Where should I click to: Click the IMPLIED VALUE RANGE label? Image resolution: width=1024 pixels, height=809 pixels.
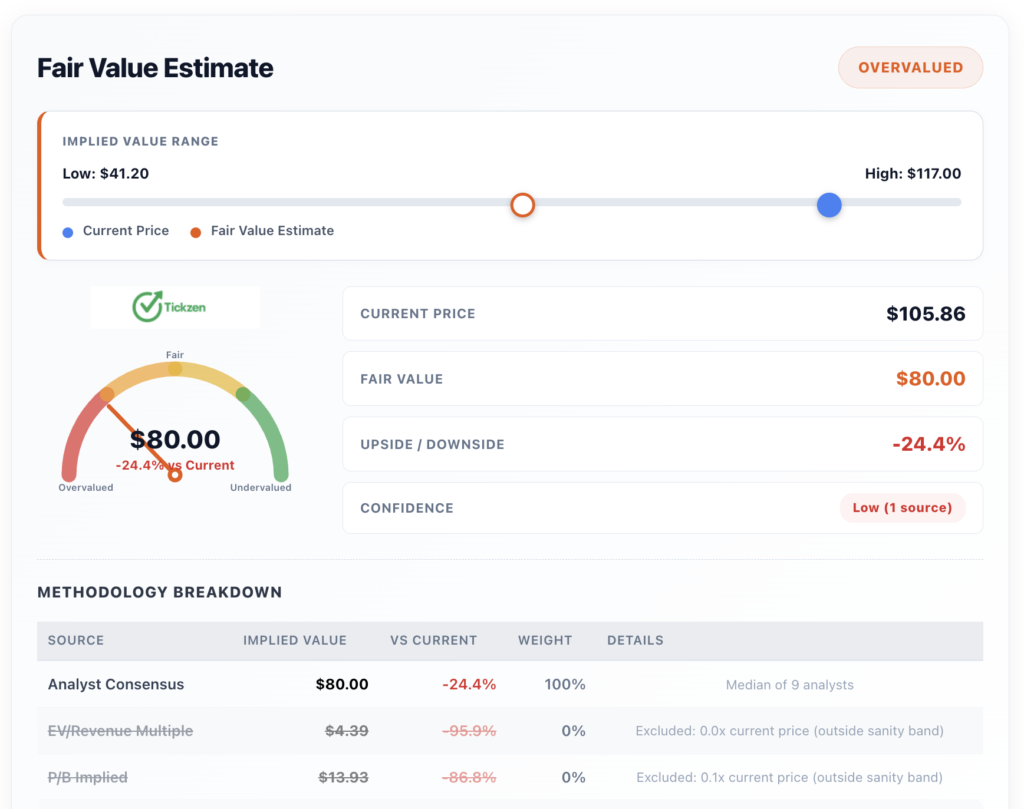[140, 142]
